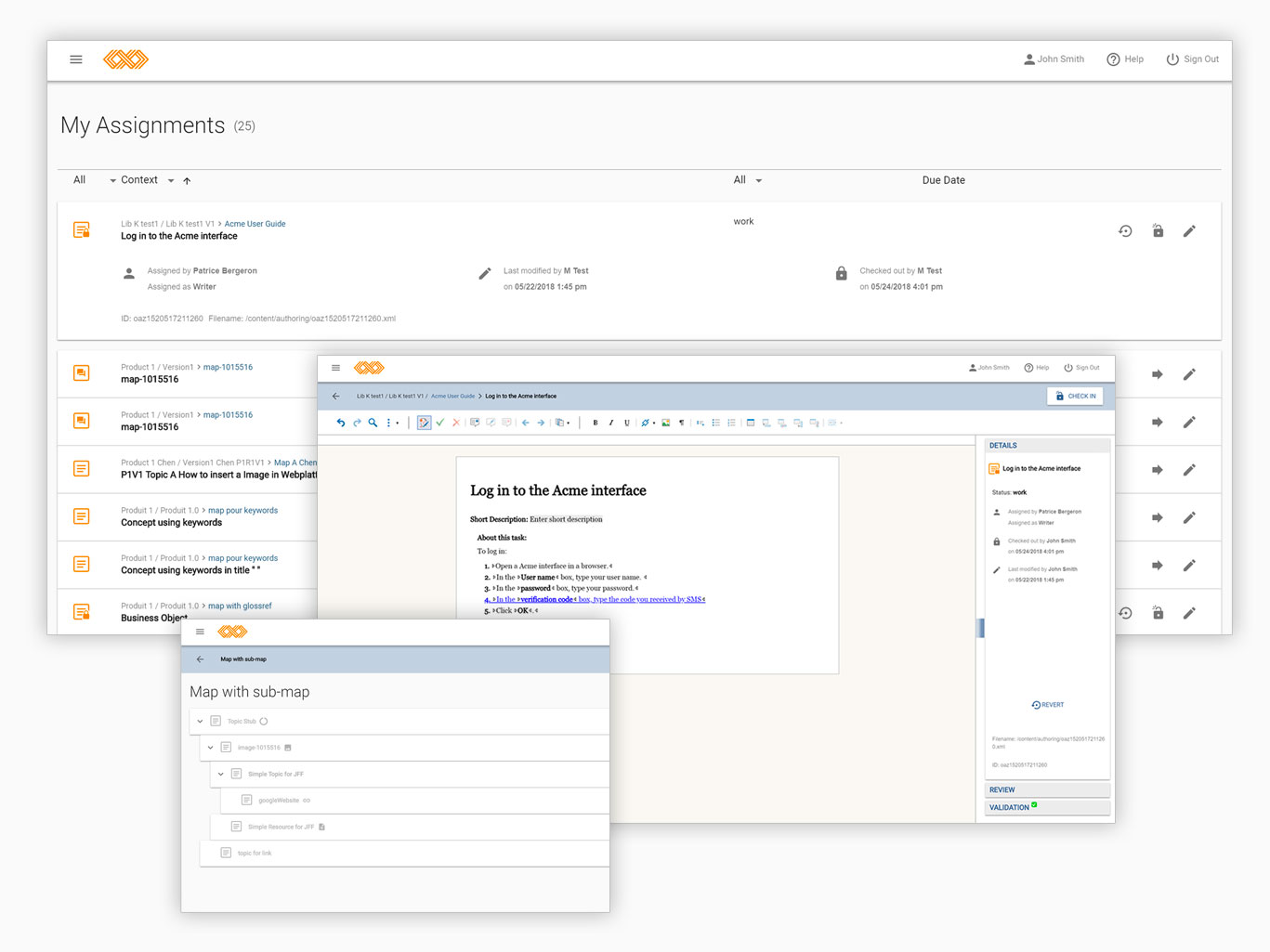The width and height of the screenshot is (1270, 952).
Task: Open the REVIEW panel tab in editor
Action: pyautogui.click(x=1047, y=790)
